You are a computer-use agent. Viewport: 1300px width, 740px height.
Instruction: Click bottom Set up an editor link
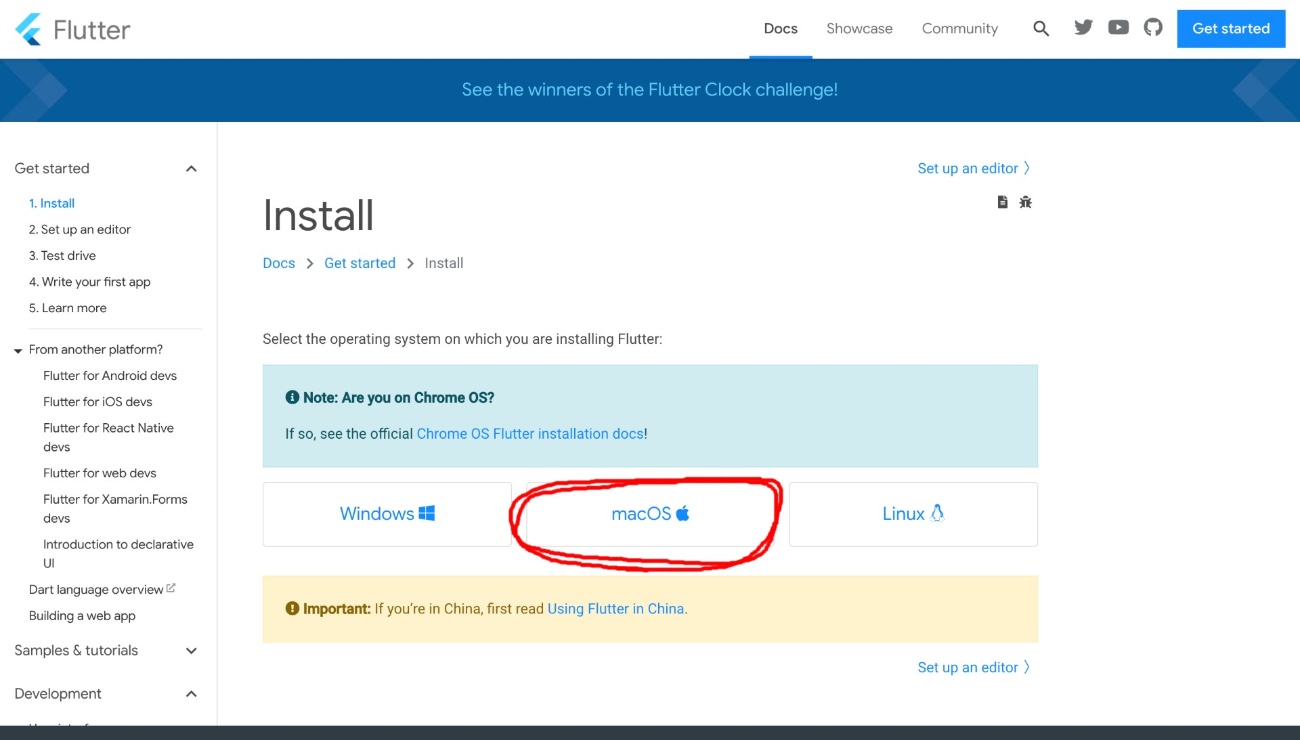(973, 667)
